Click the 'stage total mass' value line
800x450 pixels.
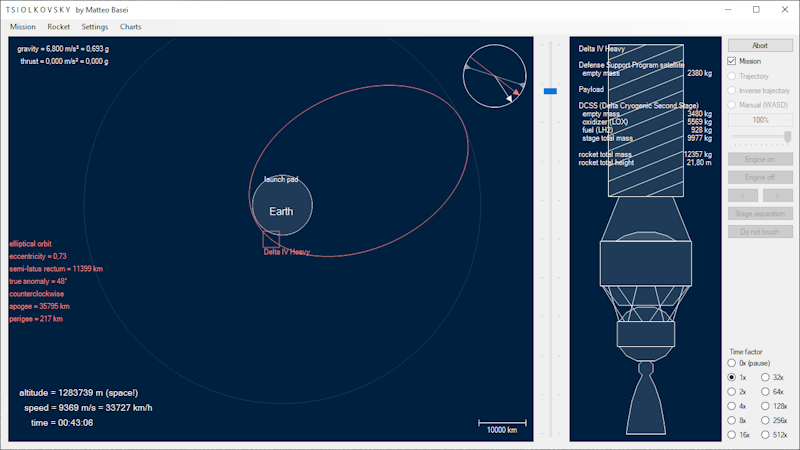(x=647, y=138)
